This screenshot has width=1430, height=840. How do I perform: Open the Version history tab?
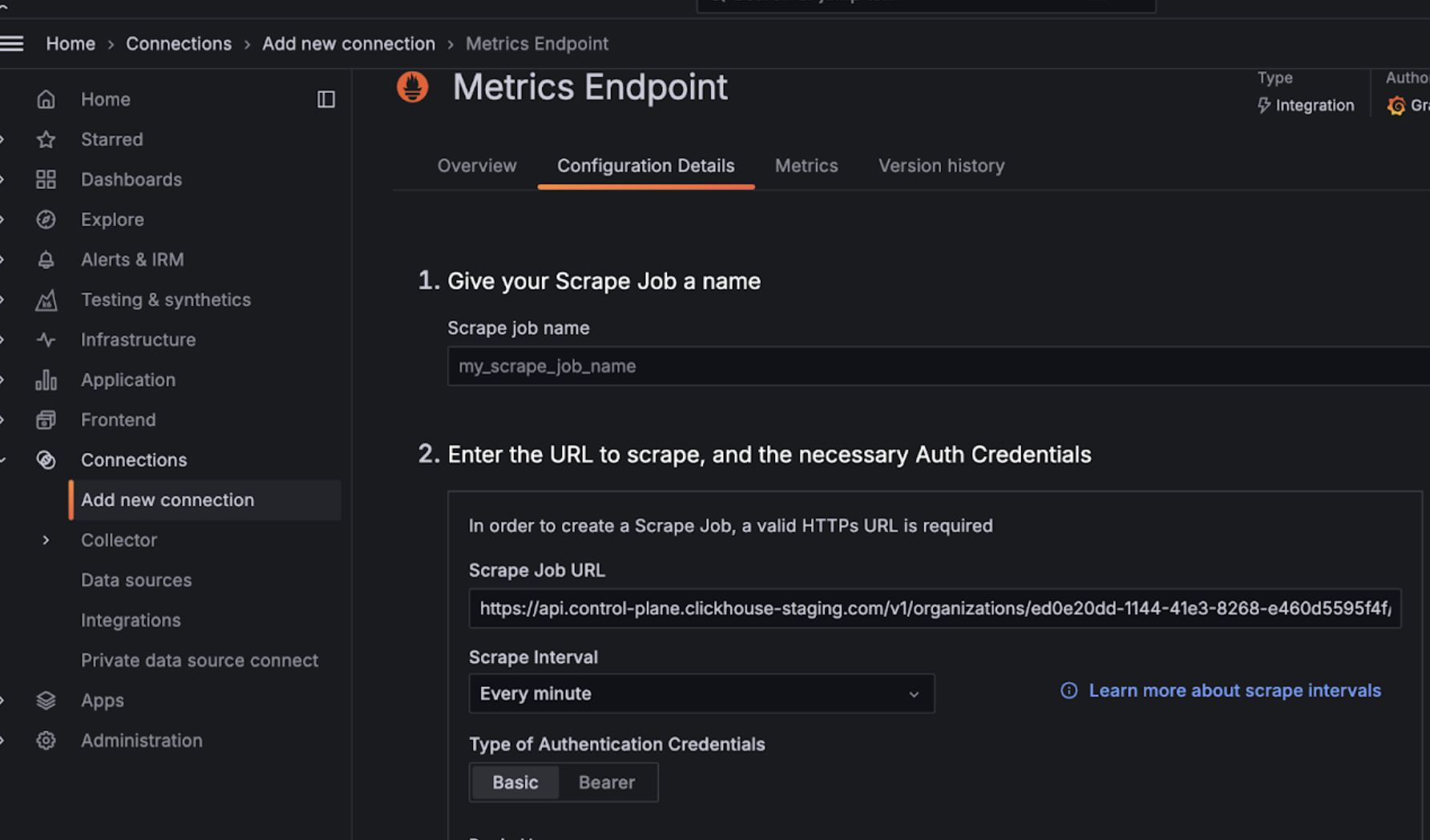point(942,166)
